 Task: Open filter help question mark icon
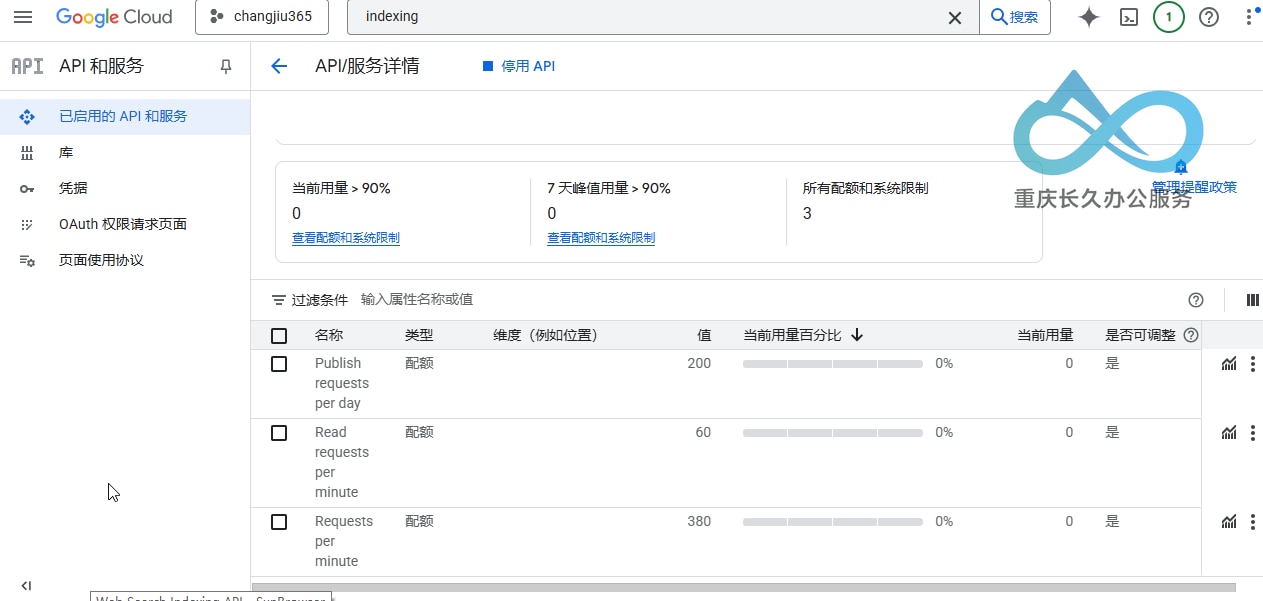[1195, 300]
